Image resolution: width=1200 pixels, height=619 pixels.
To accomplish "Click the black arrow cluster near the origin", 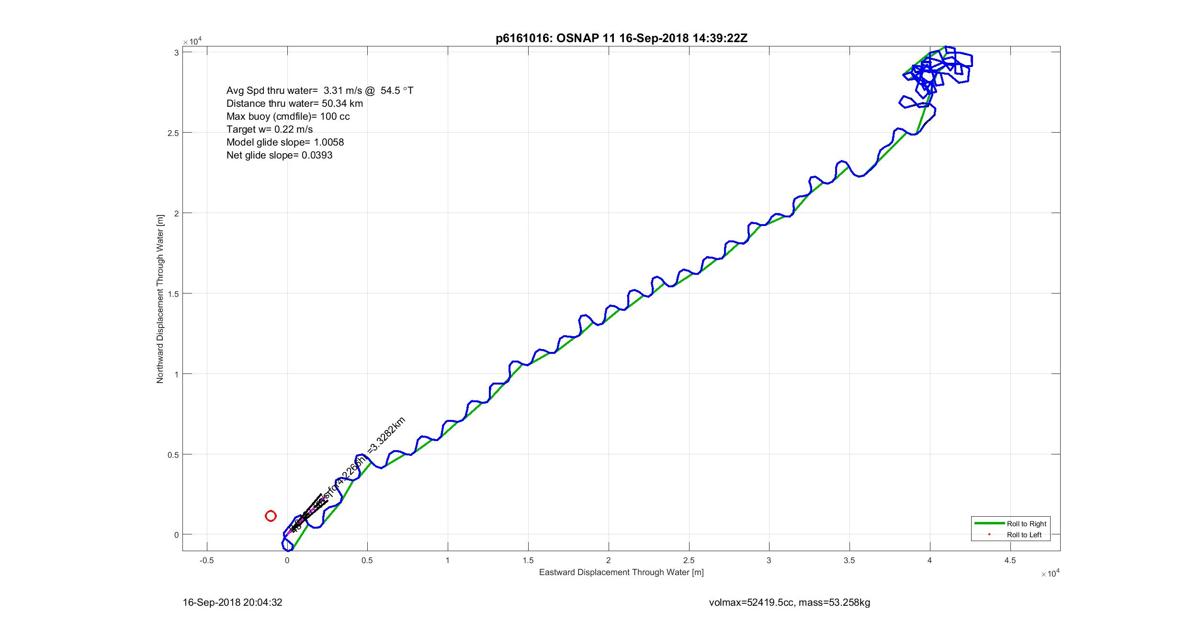I will [x=308, y=511].
